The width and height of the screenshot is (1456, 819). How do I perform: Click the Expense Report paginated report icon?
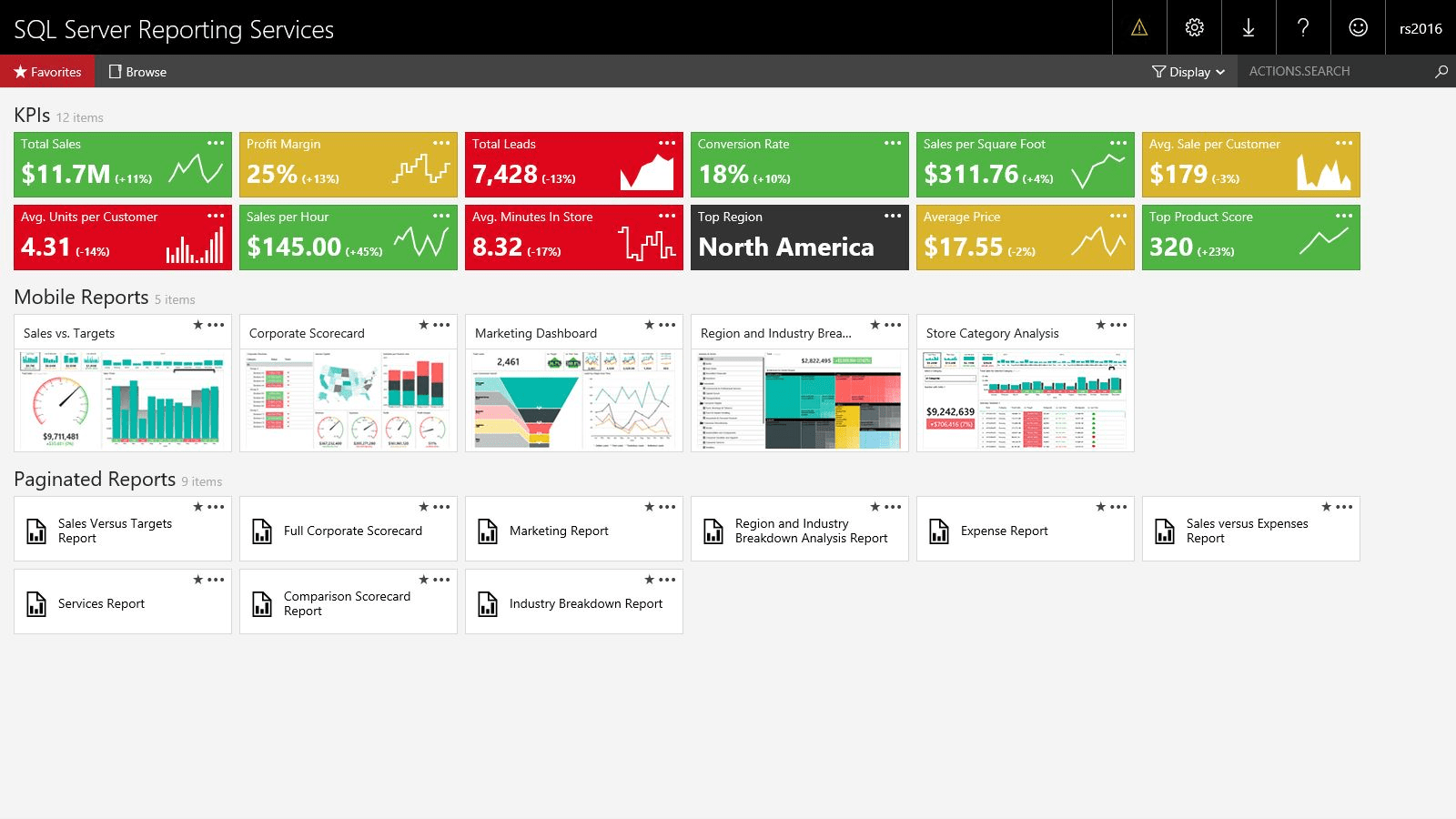pos(940,531)
